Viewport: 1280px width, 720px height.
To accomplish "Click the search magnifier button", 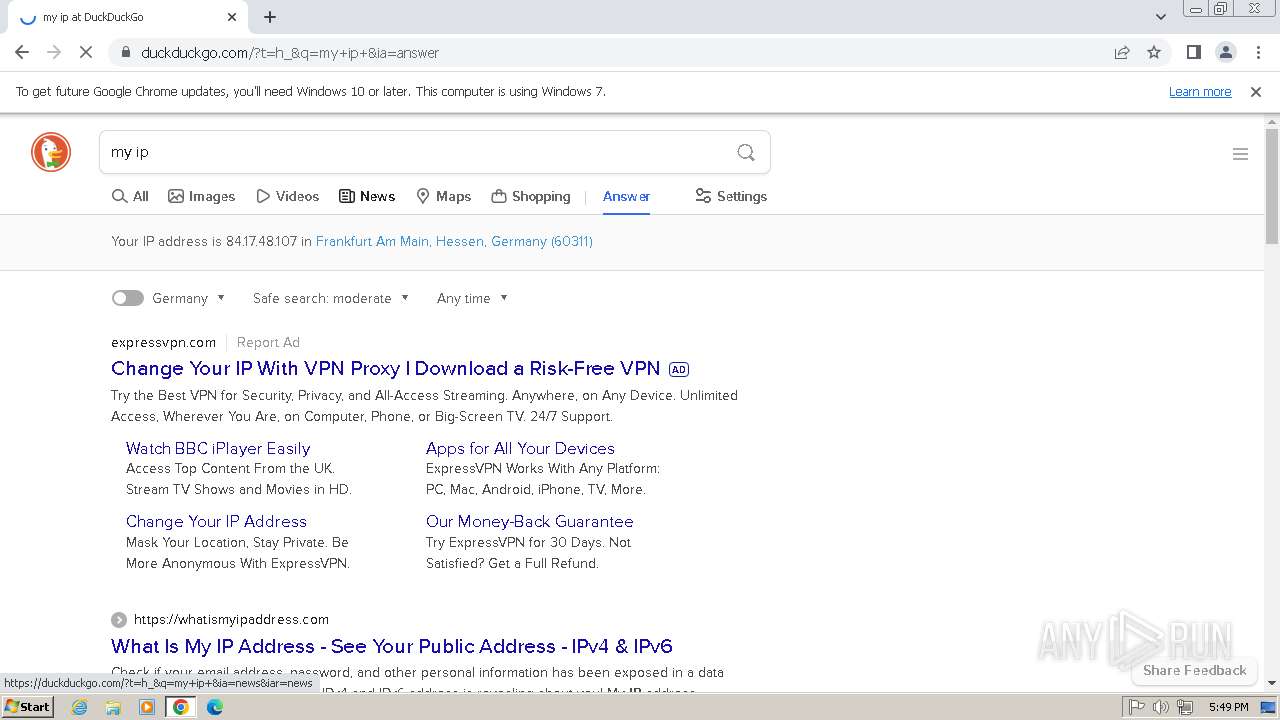I will [746, 152].
